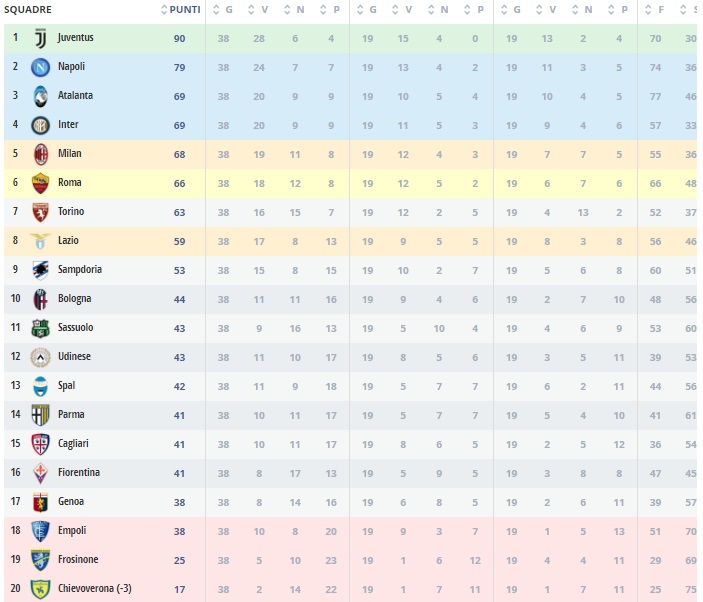Click the SQUADRE column header

click(x=28, y=9)
